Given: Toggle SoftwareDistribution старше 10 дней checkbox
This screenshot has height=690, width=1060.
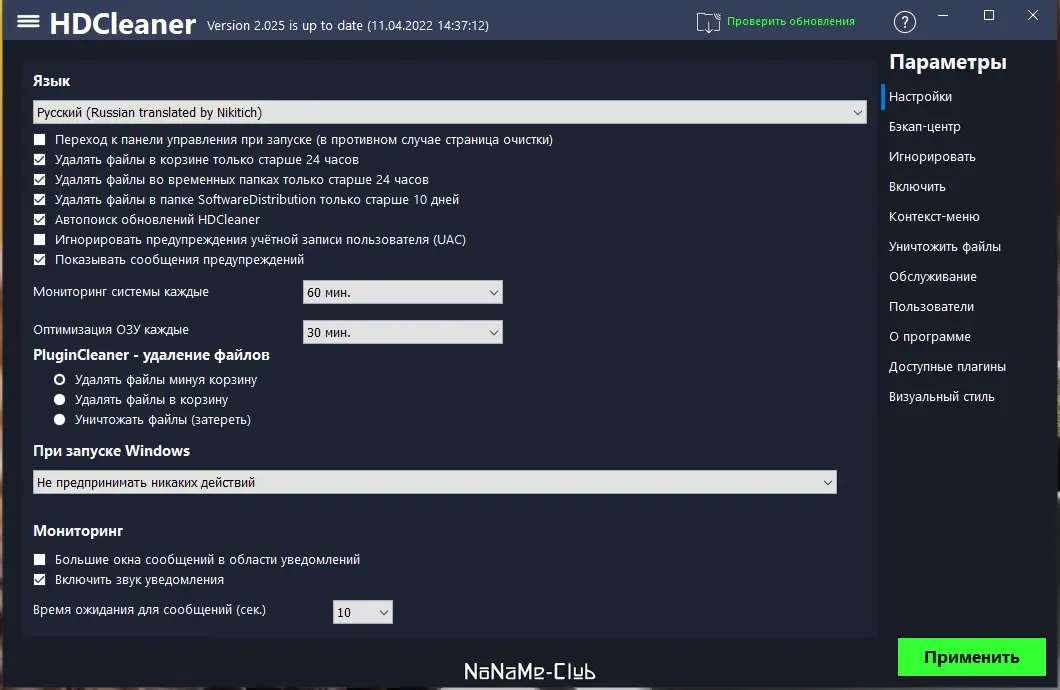Looking at the screenshot, I should [x=40, y=199].
